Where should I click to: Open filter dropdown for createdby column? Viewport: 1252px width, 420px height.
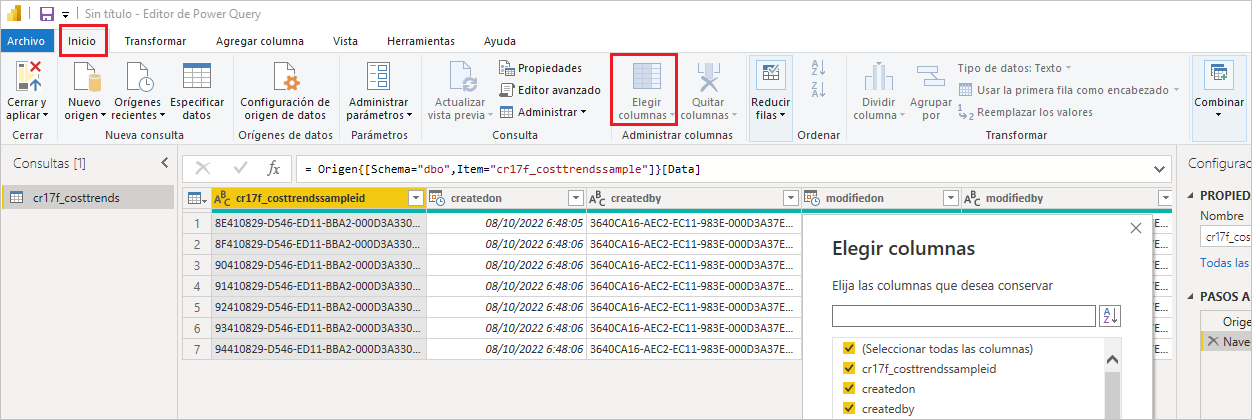pyautogui.click(x=791, y=198)
